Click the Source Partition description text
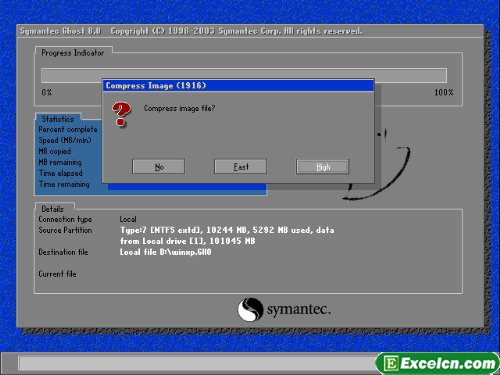The height and width of the screenshot is (375, 500). [x=227, y=235]
